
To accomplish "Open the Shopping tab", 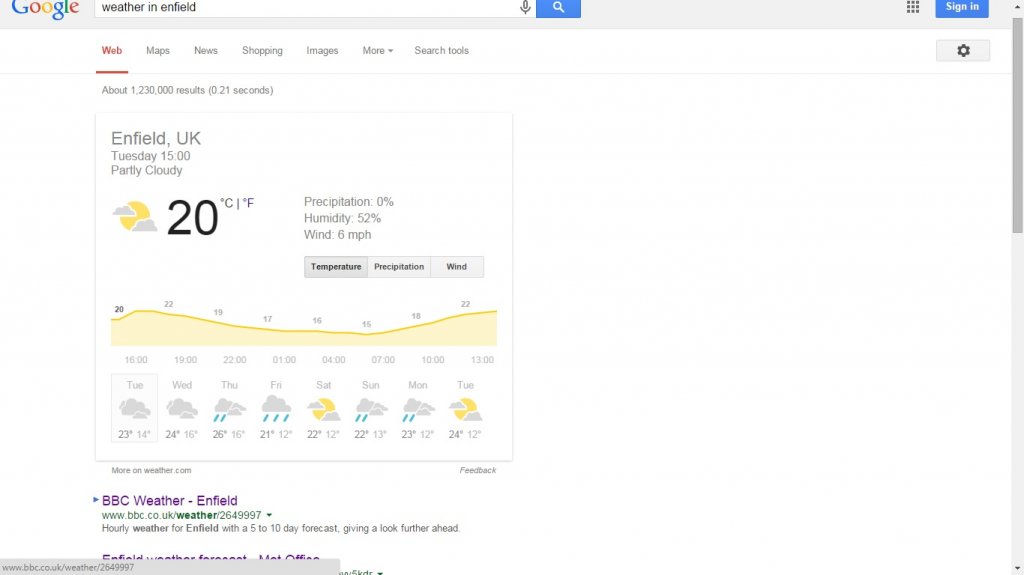I will click(x=263, y=50).
